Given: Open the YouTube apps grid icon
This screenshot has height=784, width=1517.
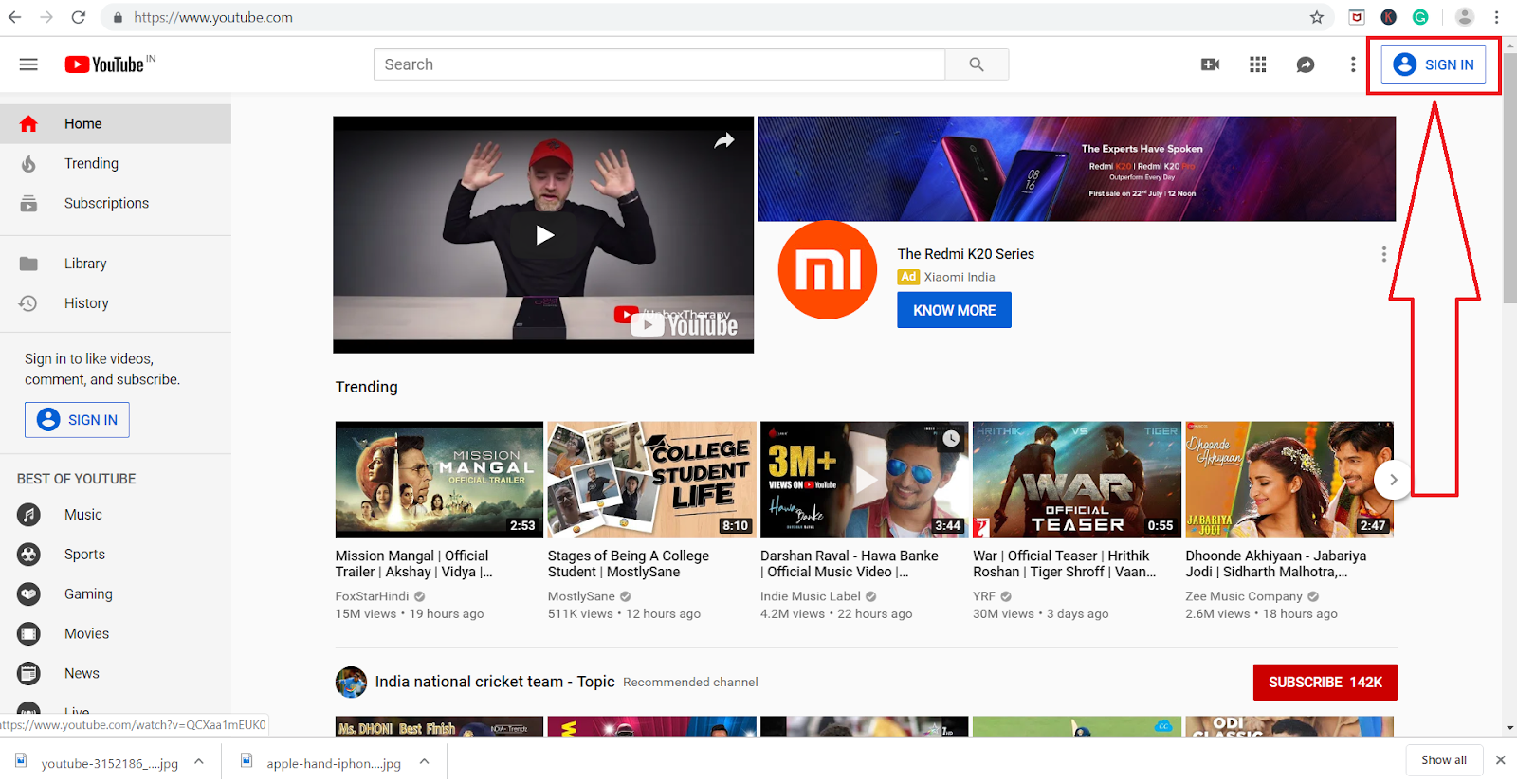Looking at the screenshot, I should (1258, 64).
